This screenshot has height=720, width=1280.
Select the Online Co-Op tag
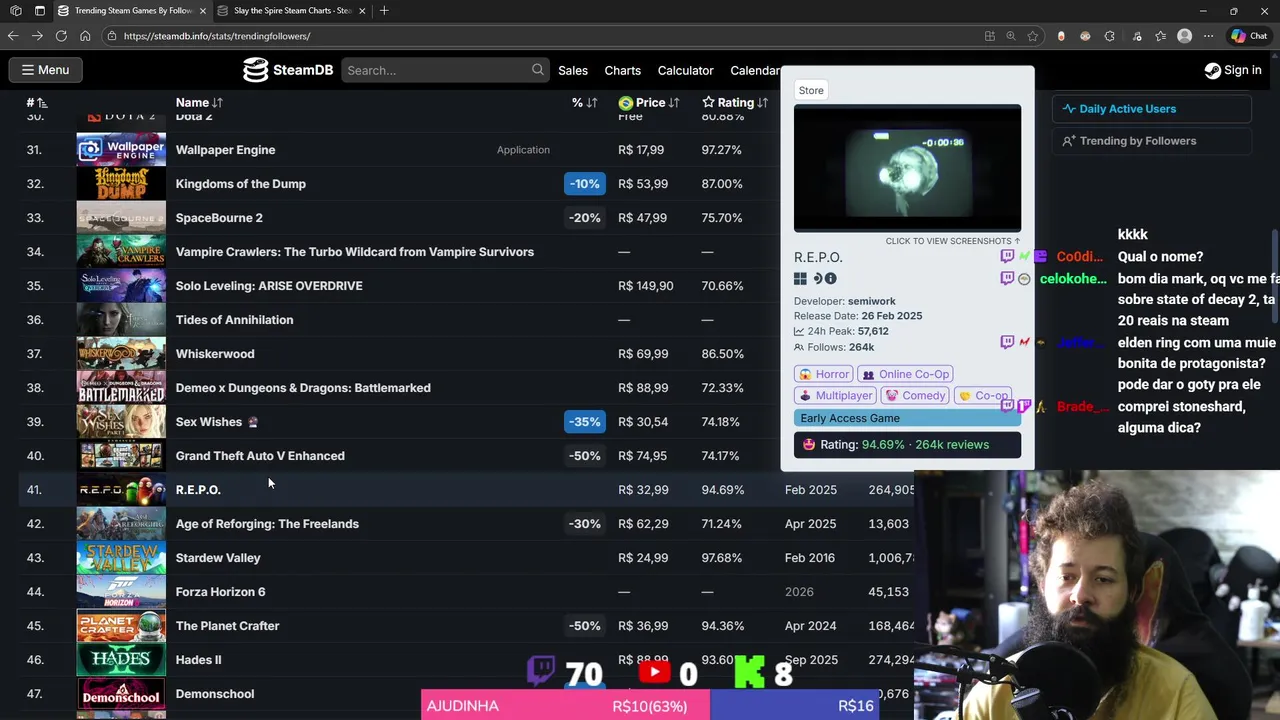point(905,374)
